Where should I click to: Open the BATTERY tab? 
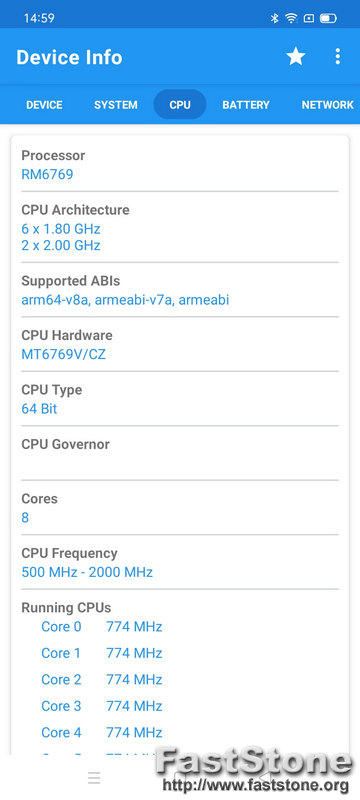[x=246, y=105]
